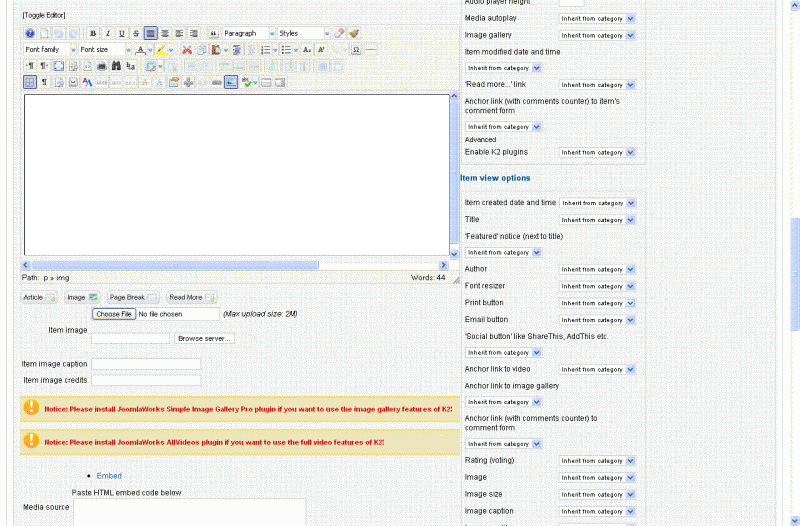The height and width of the screenshot is (526, 800).
Task: Click the print icon
Action: click(102, 66)
